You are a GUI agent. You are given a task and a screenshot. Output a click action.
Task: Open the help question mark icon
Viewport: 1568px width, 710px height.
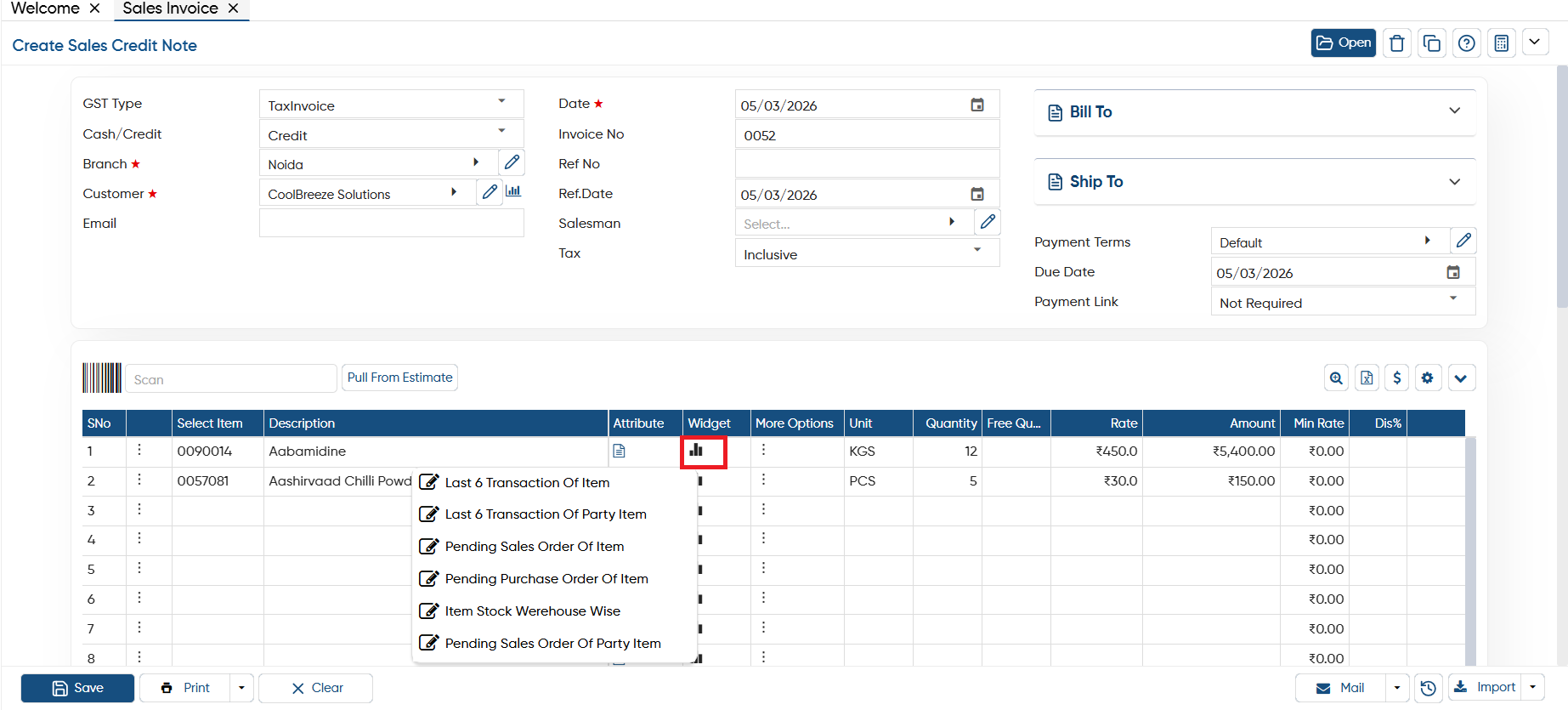click(1467, 43)
